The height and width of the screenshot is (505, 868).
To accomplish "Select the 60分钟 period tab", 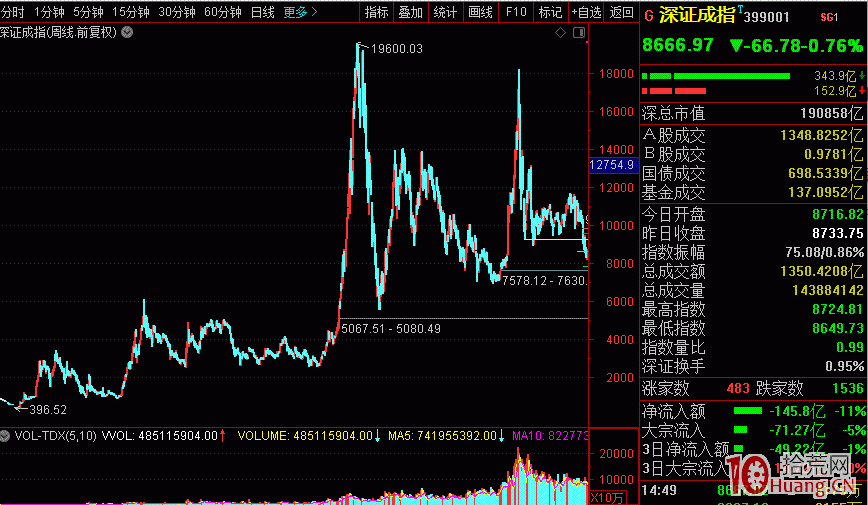I will pos(223,12).
